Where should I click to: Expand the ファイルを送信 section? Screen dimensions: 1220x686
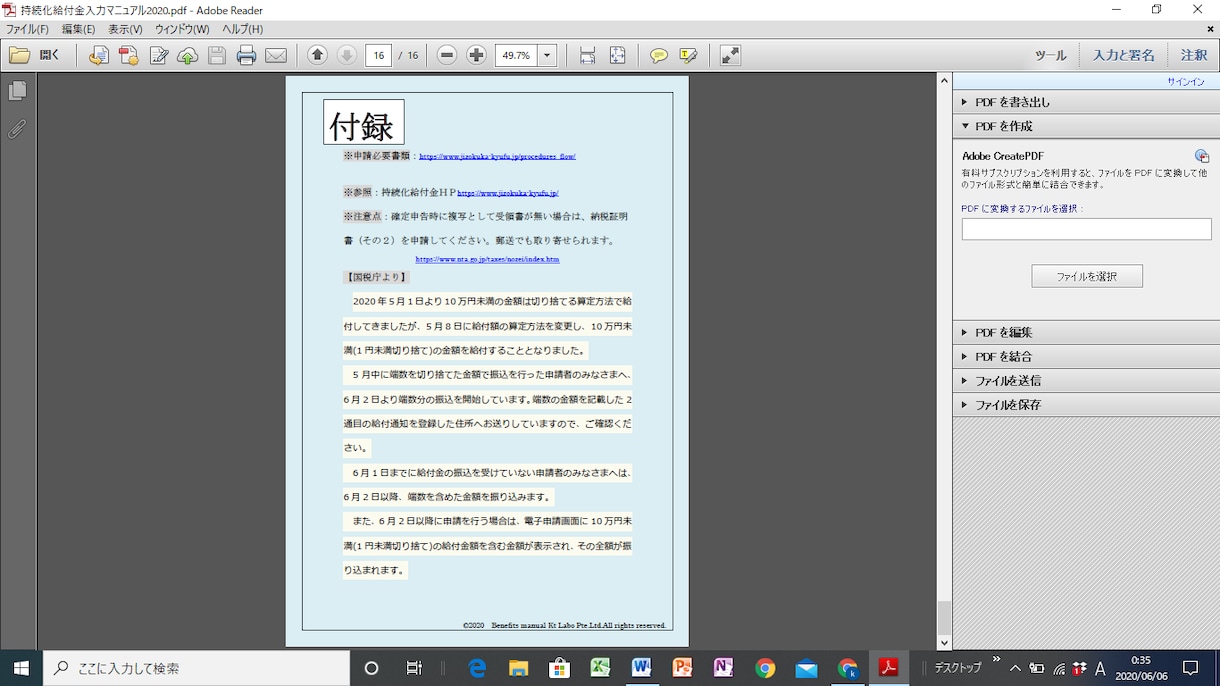1086,380
